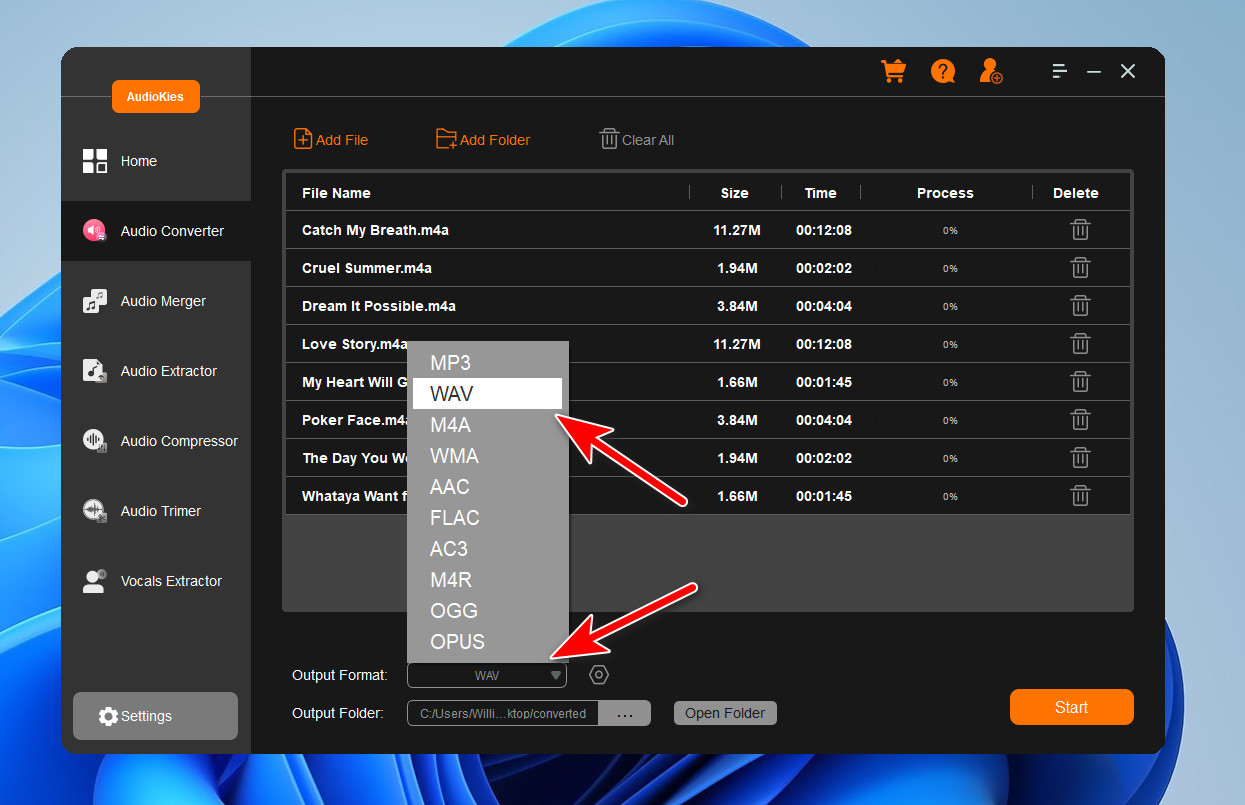Open the hamburger menu at top right
The height and width of the screenshot is (805, 1245).
click(1059, 71)
